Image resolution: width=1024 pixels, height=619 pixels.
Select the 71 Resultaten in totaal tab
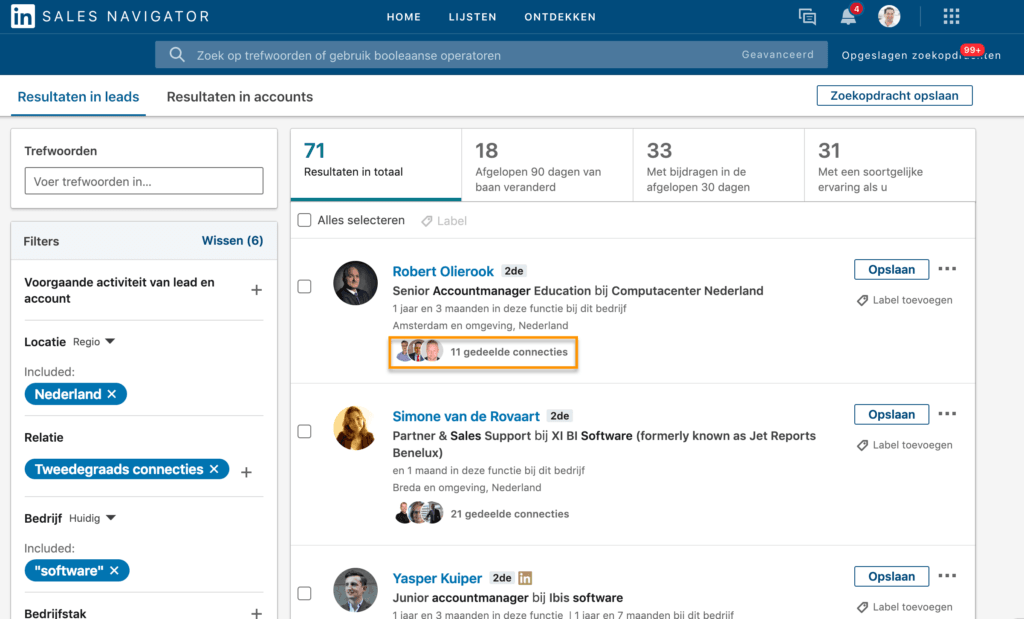click(x=376, y=165)
